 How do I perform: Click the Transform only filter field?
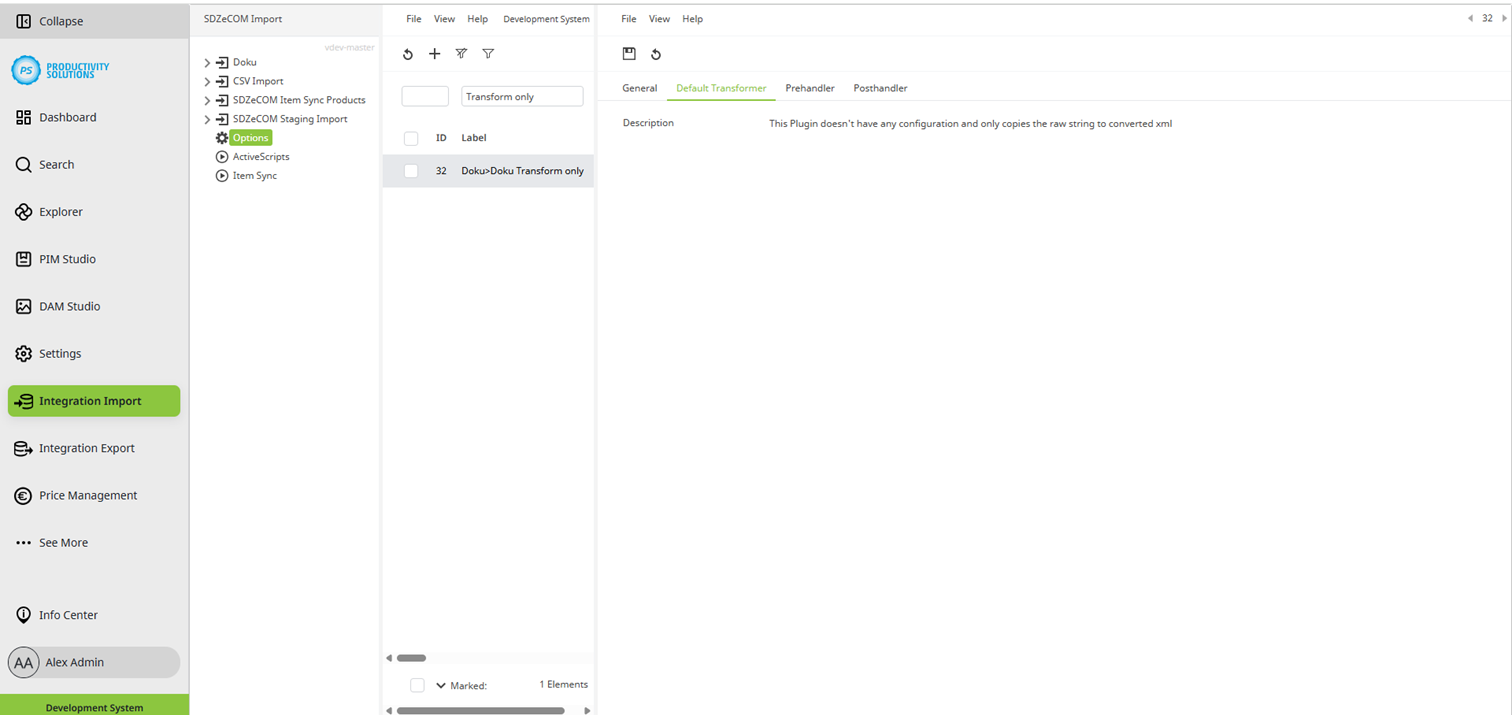pos(520,96)
